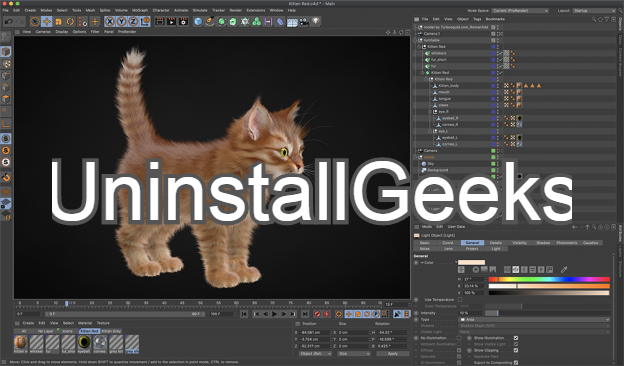Click the Undo arrow in the top toolbar
Viewport: 624px width, 366px height.
pyautogui.click(x=9, y=21)
